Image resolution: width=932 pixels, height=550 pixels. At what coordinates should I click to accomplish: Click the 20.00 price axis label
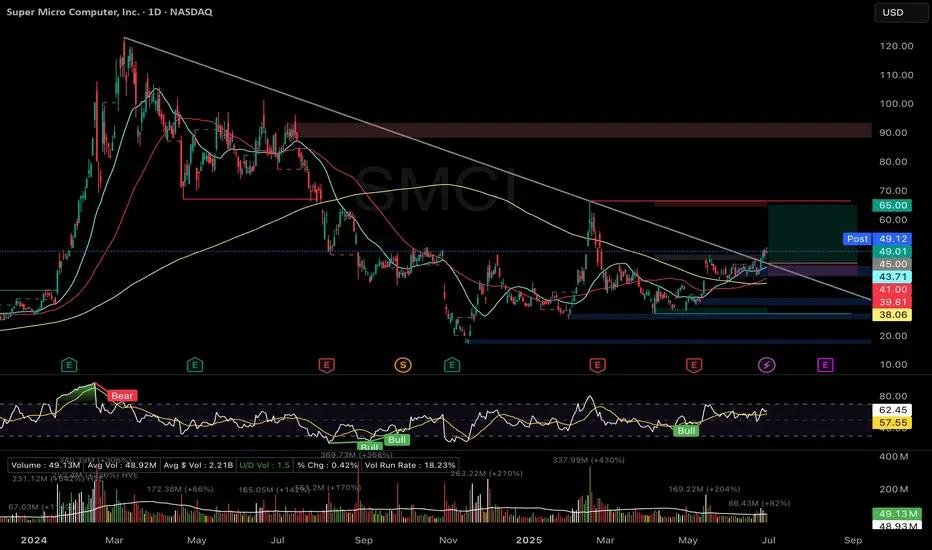[893, 336]
